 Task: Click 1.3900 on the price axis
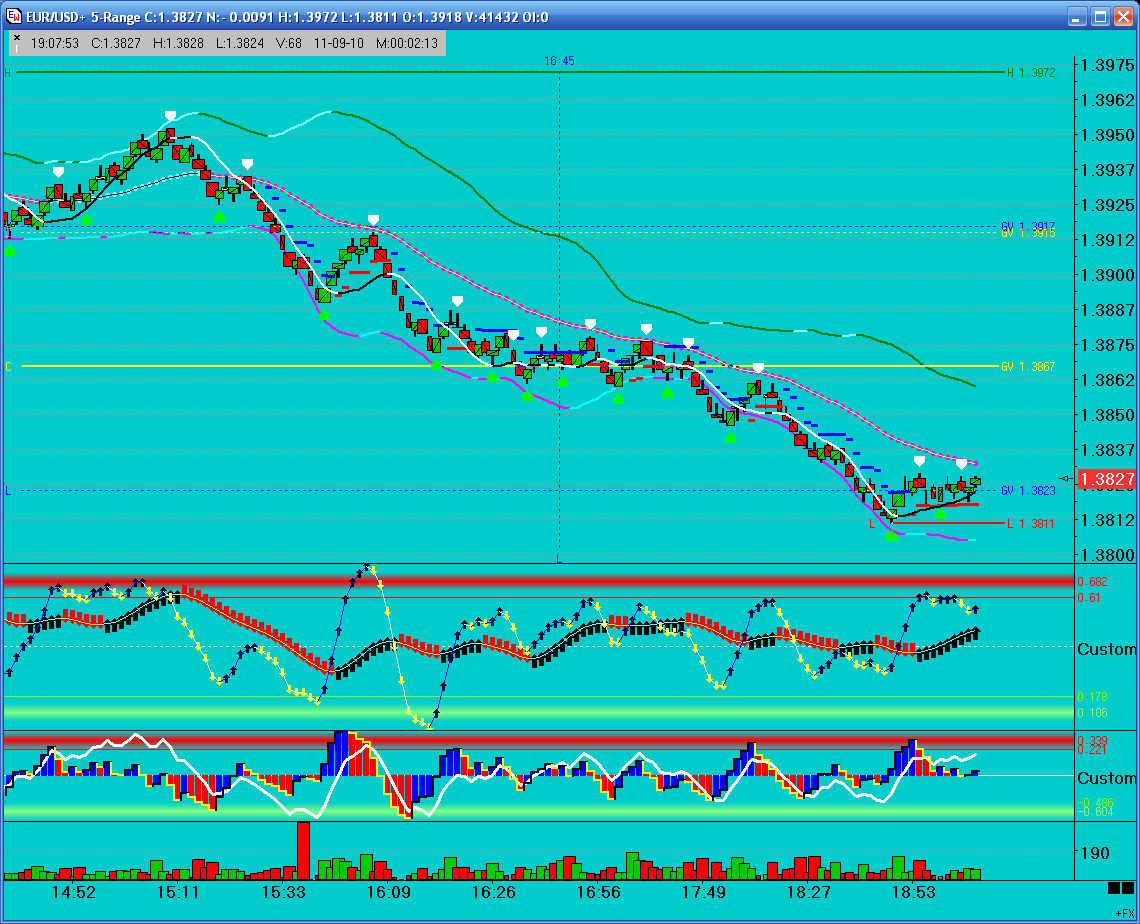pos(1107,275)
